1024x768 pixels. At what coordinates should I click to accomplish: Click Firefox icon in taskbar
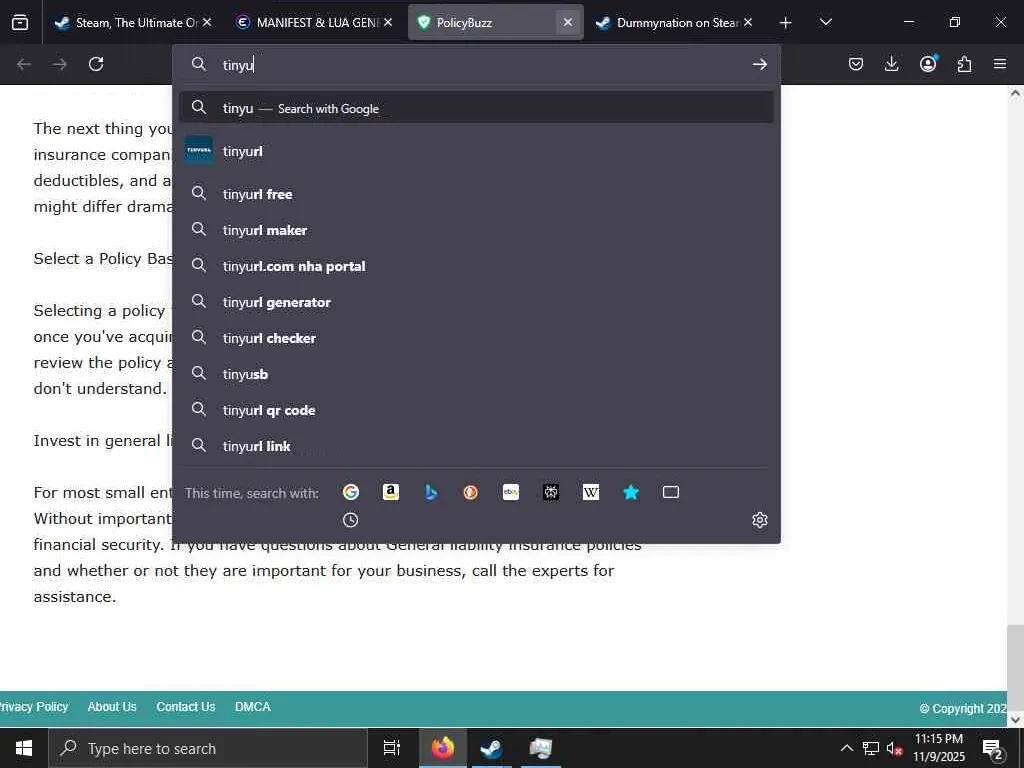(442, 748)
